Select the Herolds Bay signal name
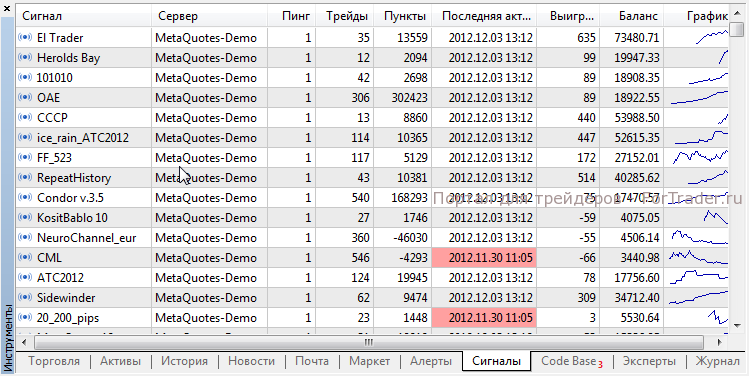This screenshot has width=749, height=376. [x=68, y=58]
